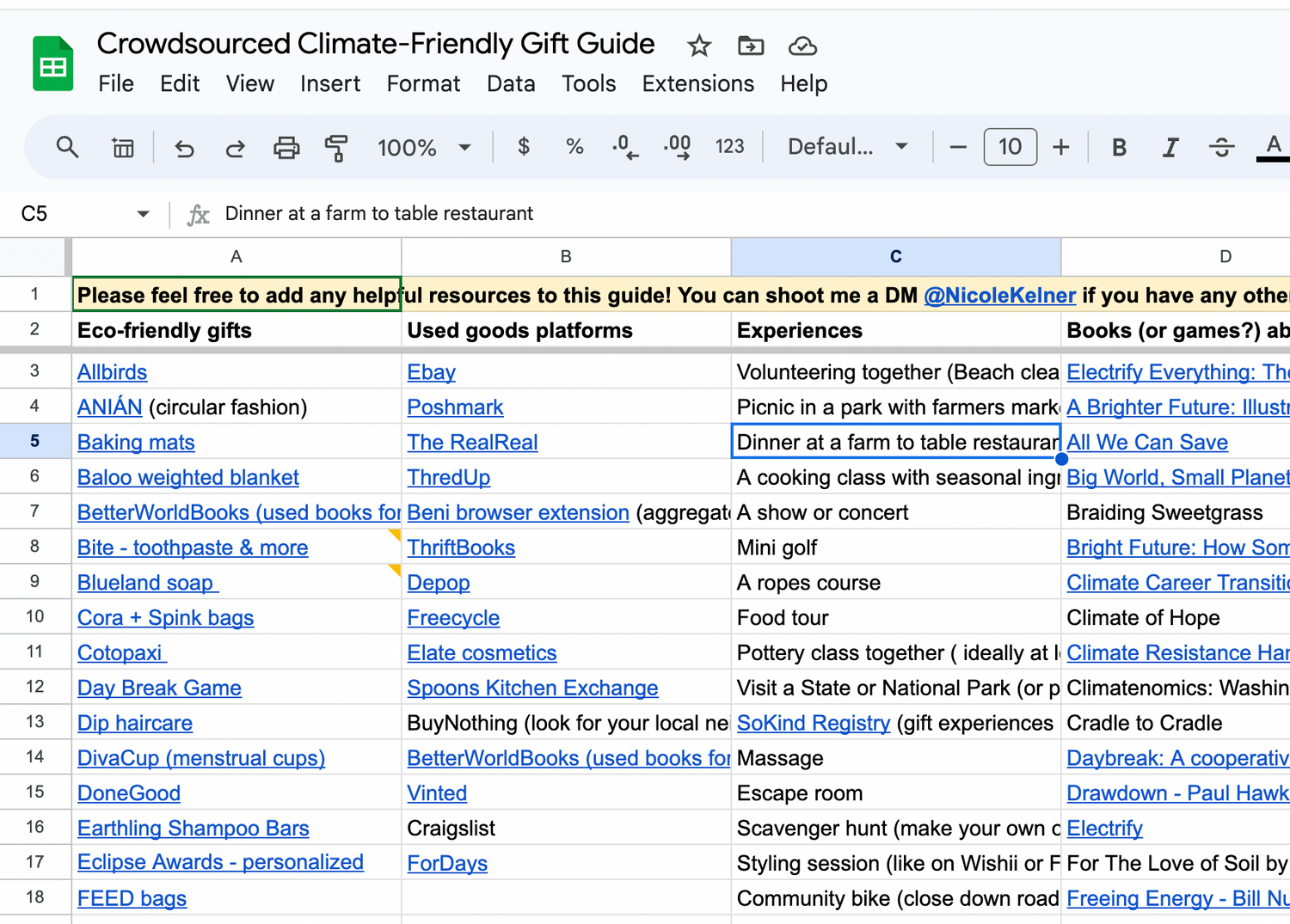Screen dimensions: 1290x924
Task: Toggle bold formatting
Action: pos(1119,148)
